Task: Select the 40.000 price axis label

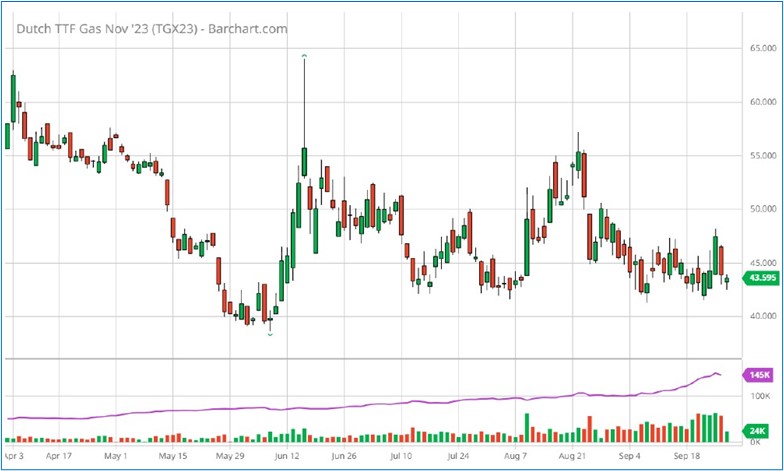Action: click(762, 316)
